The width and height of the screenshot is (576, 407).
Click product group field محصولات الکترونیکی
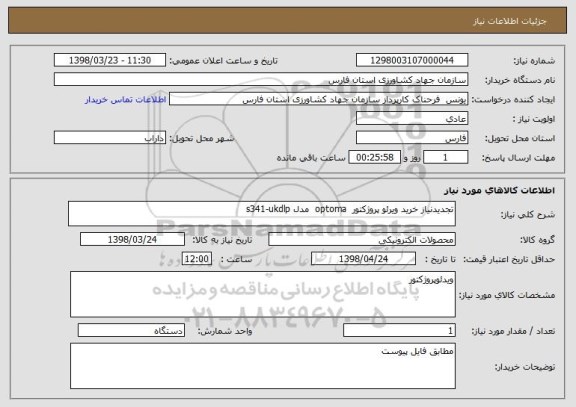point(362,239)
